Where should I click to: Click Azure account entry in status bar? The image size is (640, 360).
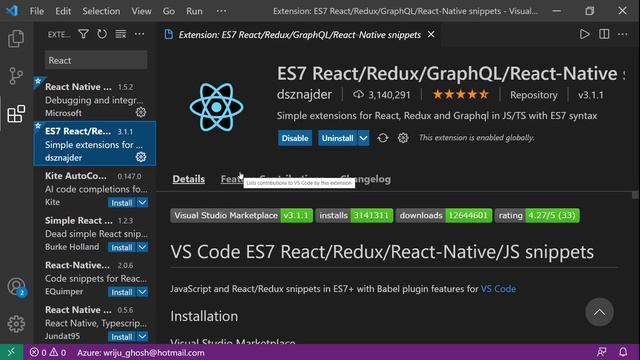[140, 352]
